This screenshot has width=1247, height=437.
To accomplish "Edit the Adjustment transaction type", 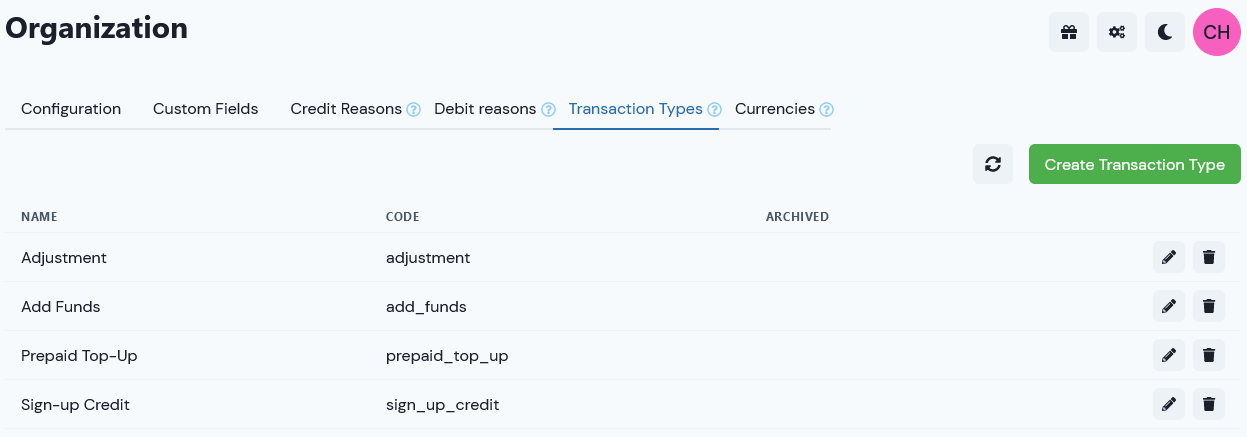I will 1168,257.
